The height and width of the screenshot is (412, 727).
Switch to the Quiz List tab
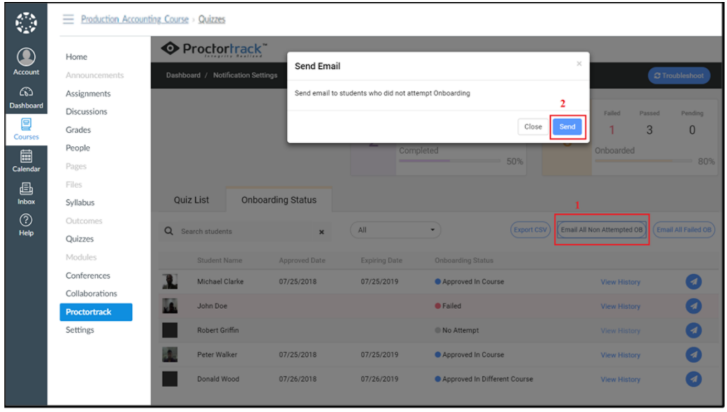(191, 200)
